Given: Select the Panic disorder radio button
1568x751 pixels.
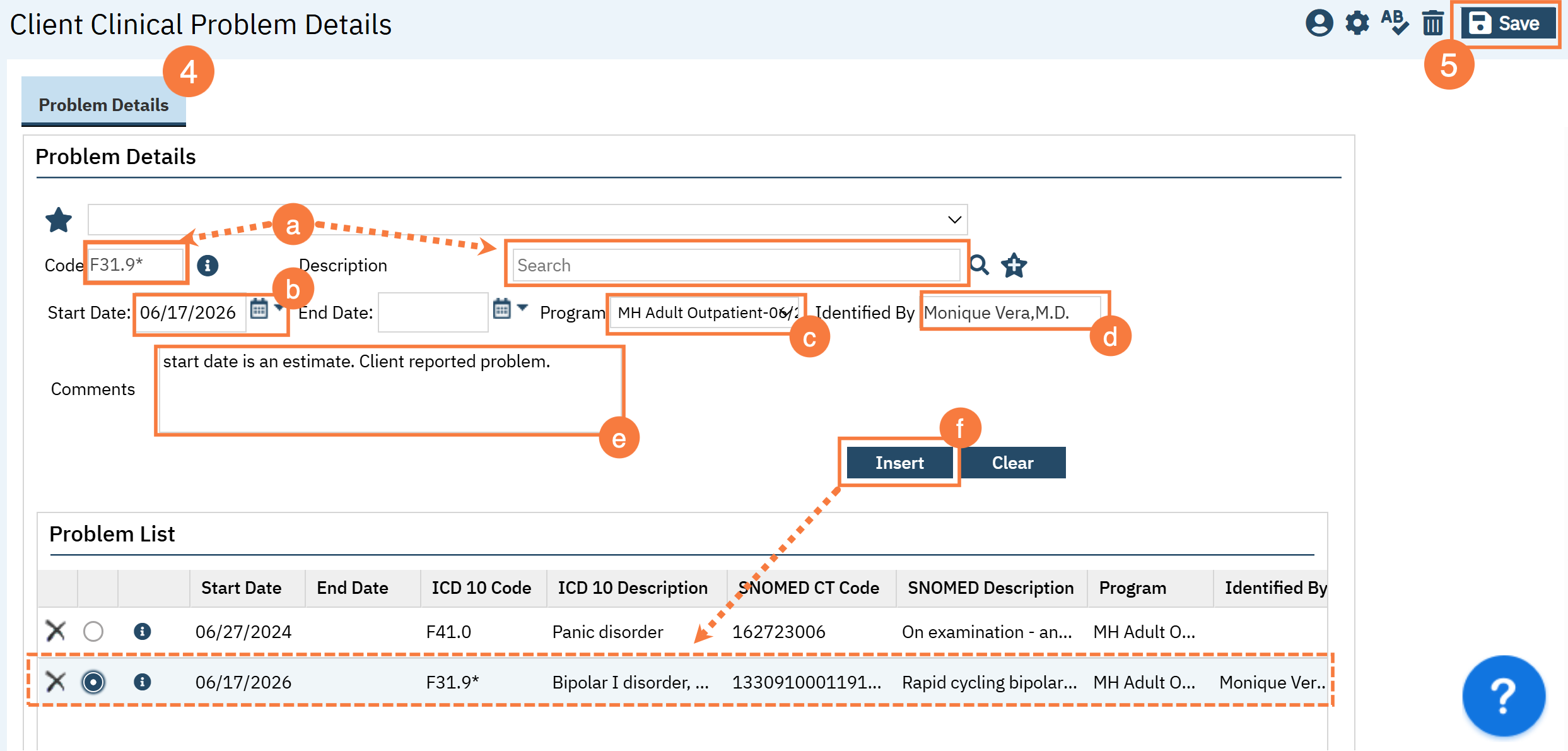Looking at the screenshot, I should tap(93, 631).
